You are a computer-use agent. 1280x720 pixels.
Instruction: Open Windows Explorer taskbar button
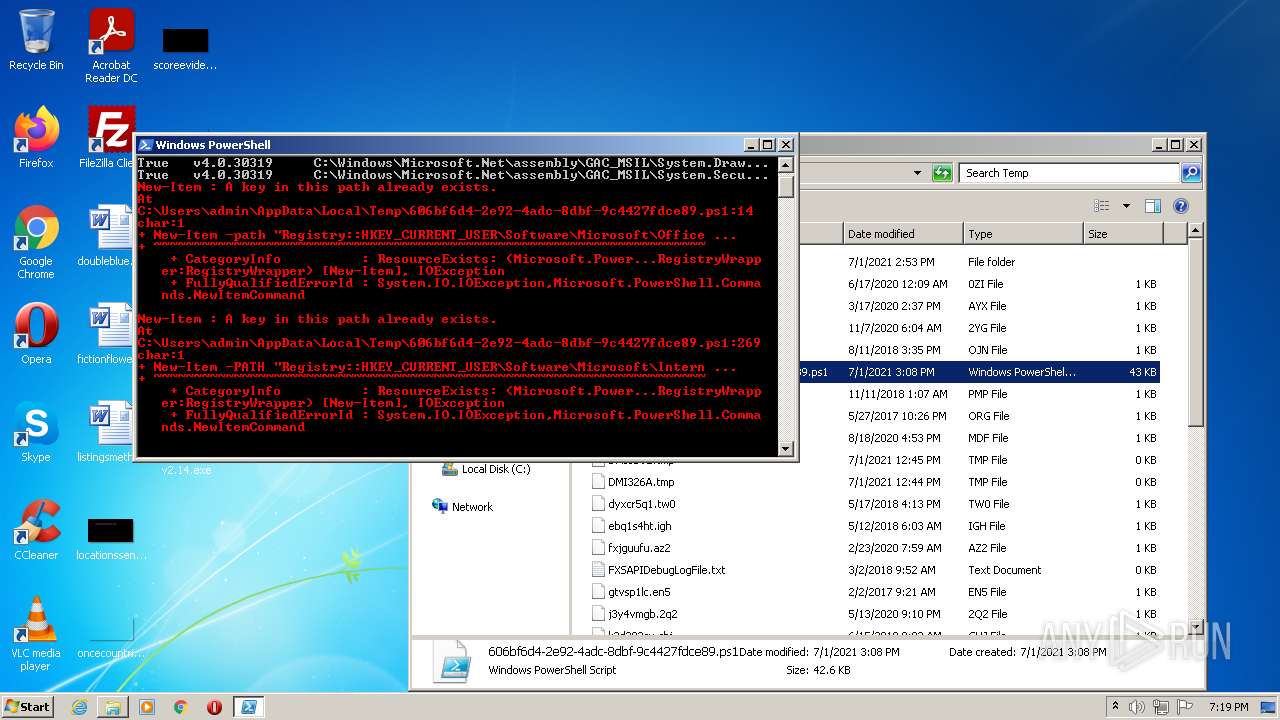click(113, 707)
